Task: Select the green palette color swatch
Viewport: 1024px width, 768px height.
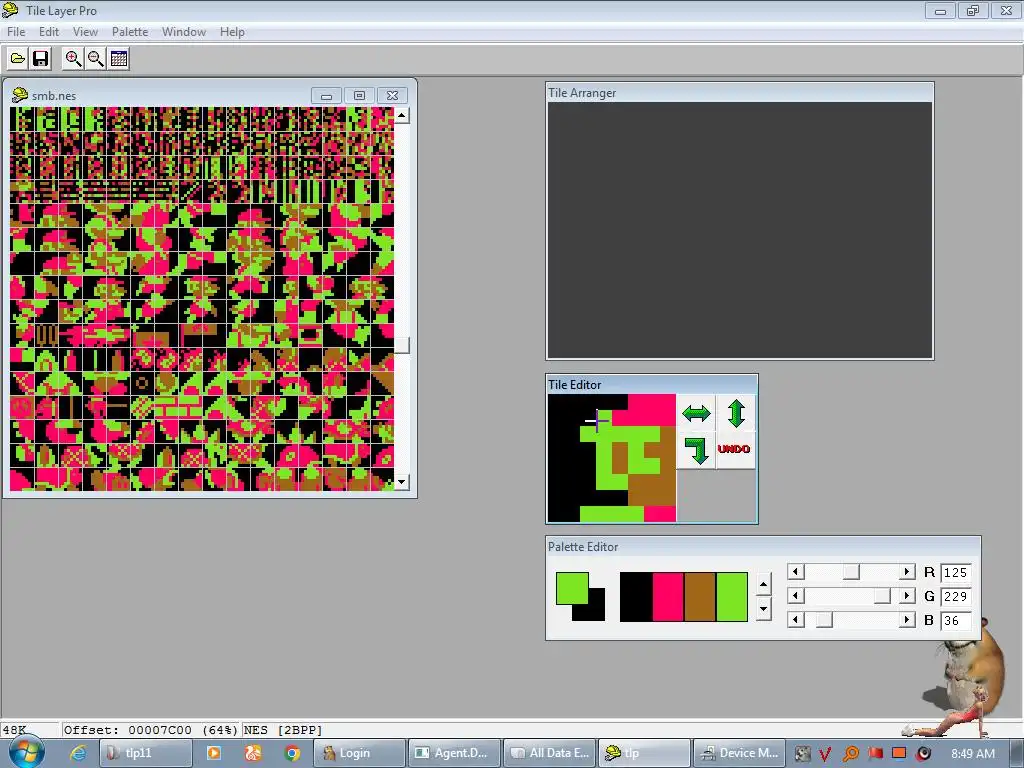Action: pos(731,597)
